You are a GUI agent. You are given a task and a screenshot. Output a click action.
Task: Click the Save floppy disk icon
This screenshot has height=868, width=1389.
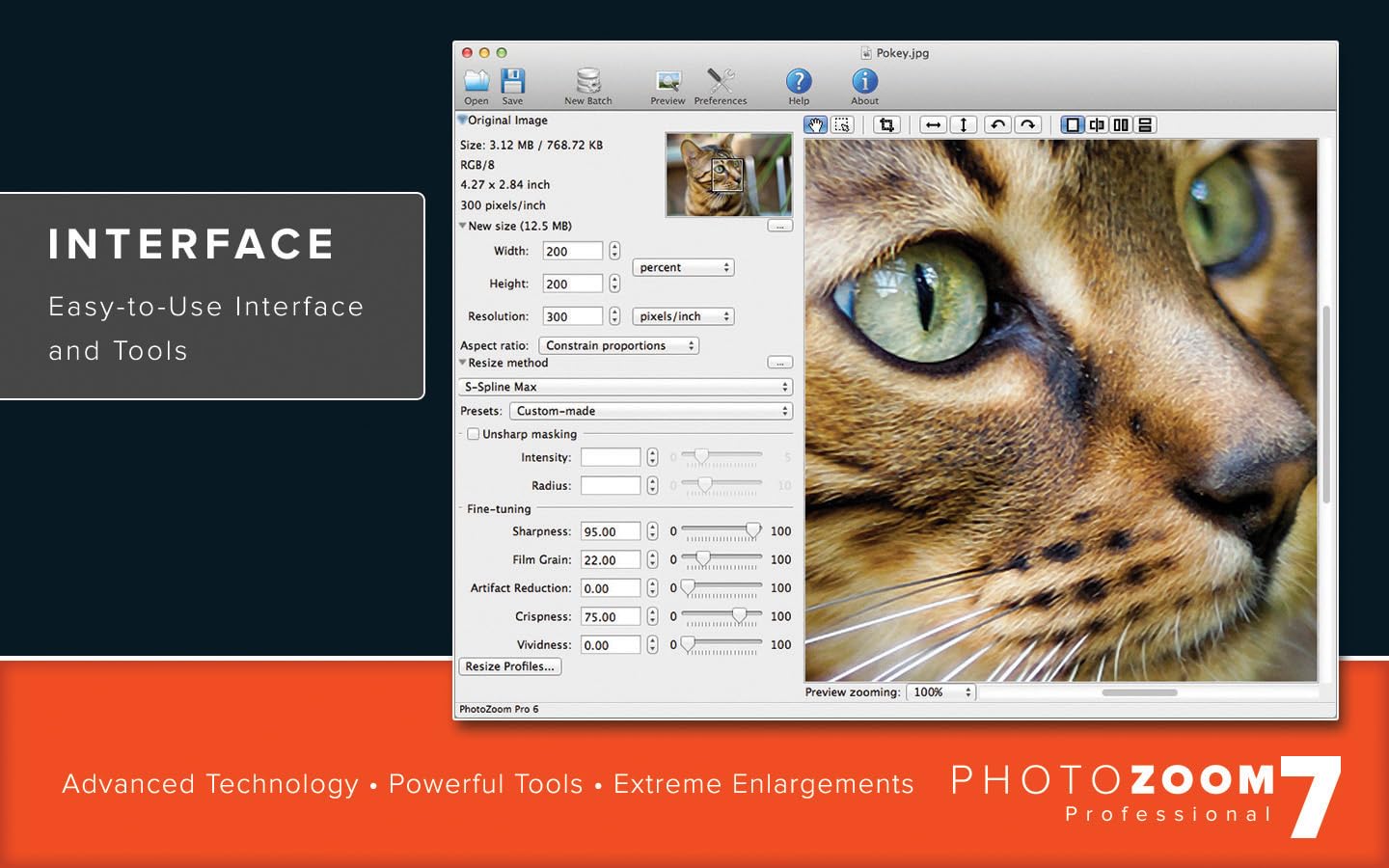click(512, 81)
